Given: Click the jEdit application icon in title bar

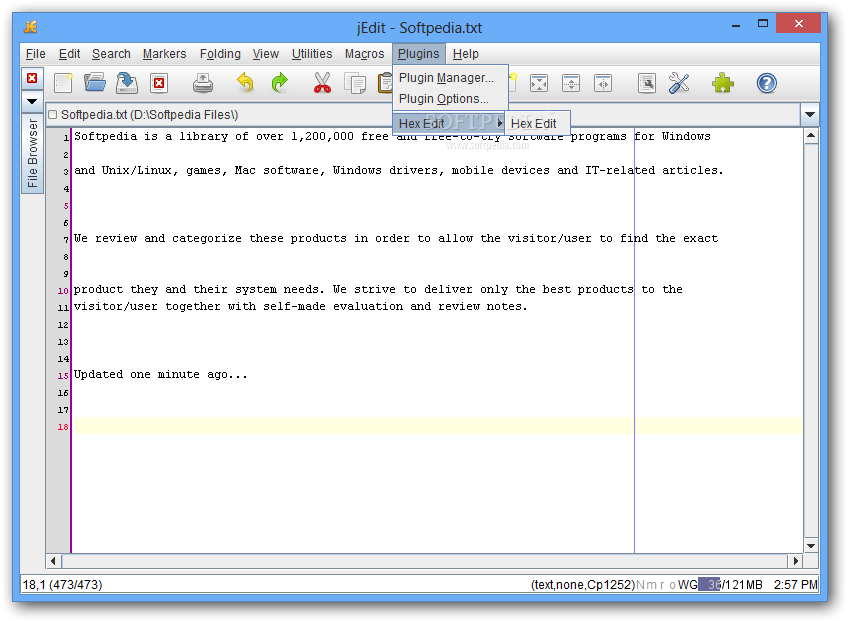Looking at the screenshot, I should pyautogui.click(x=31, y=27).
